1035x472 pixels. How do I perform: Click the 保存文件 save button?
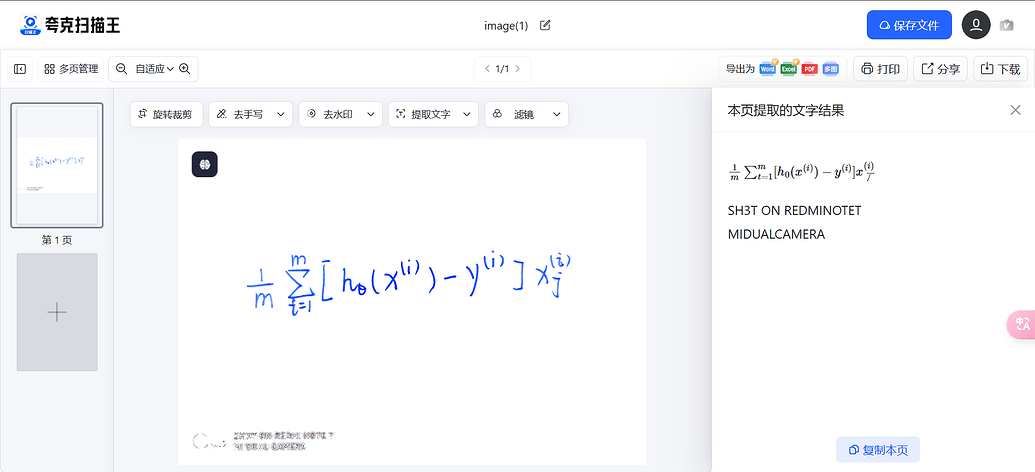click(909, 25)
